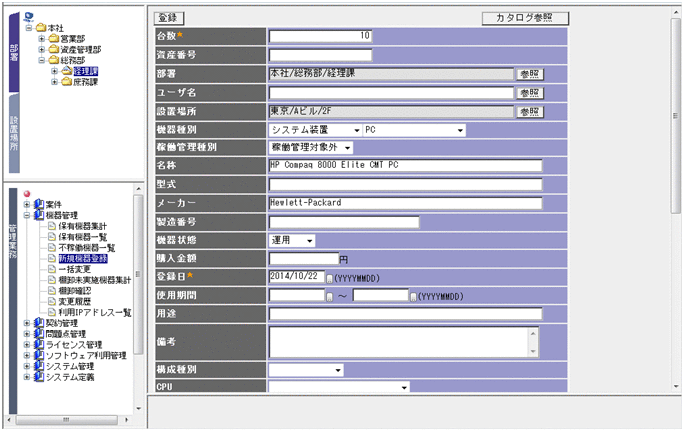Image resolution: width=685 pixels, height=433 pixels.
Task: Click network computer icon above 本社
Action: [x=29, y=18]
